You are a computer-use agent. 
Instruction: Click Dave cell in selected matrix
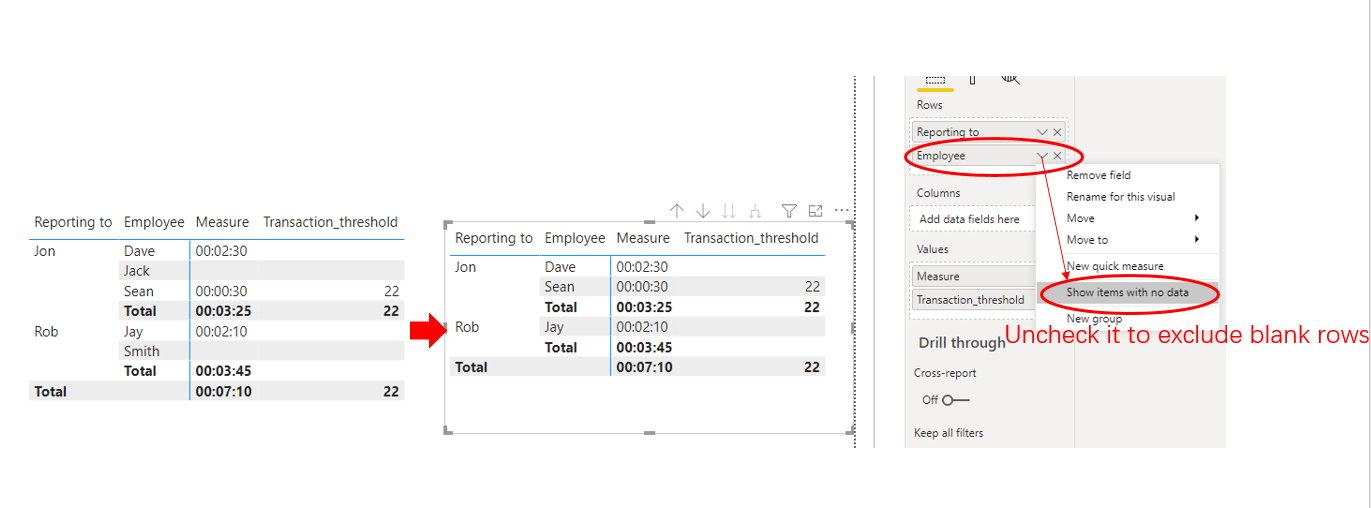pyautogui.click(x=560, y=267)
